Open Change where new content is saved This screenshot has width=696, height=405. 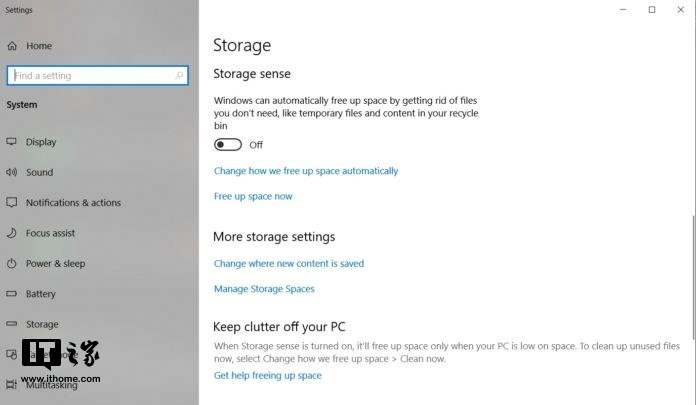click(289, 263)
